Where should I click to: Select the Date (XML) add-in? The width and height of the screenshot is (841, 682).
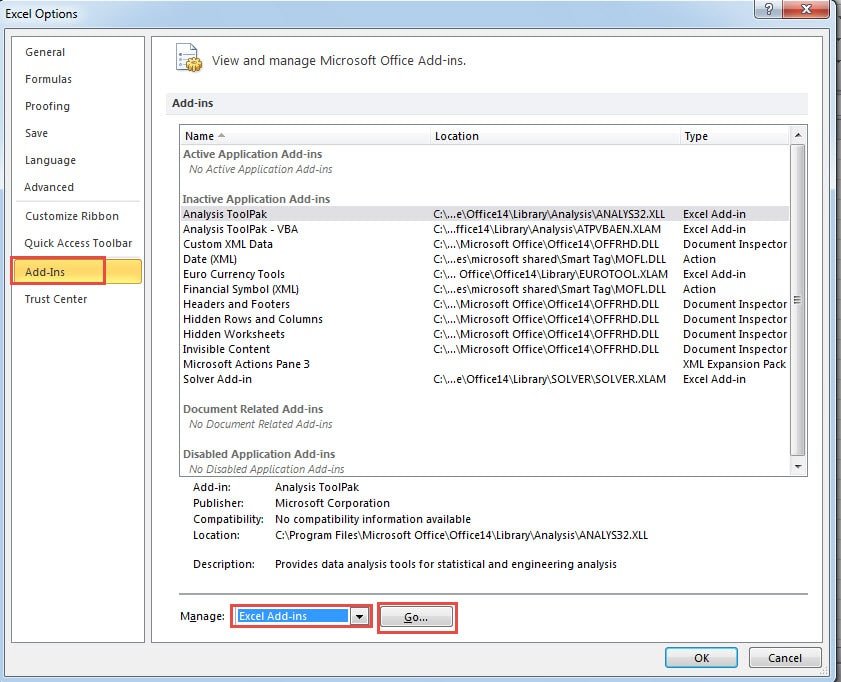[x=485, y=259]
